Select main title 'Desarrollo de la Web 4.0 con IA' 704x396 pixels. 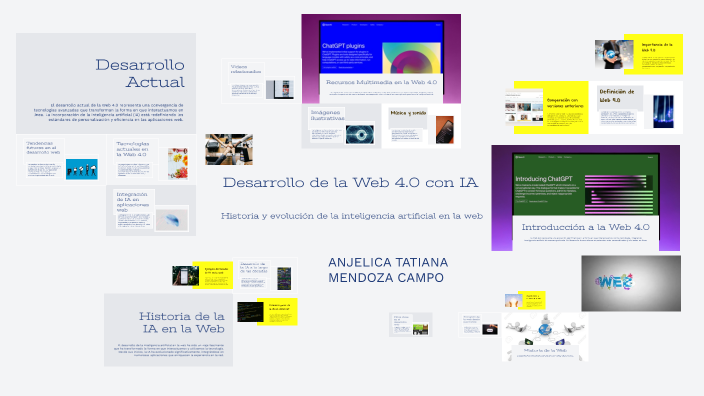(350, 182)
